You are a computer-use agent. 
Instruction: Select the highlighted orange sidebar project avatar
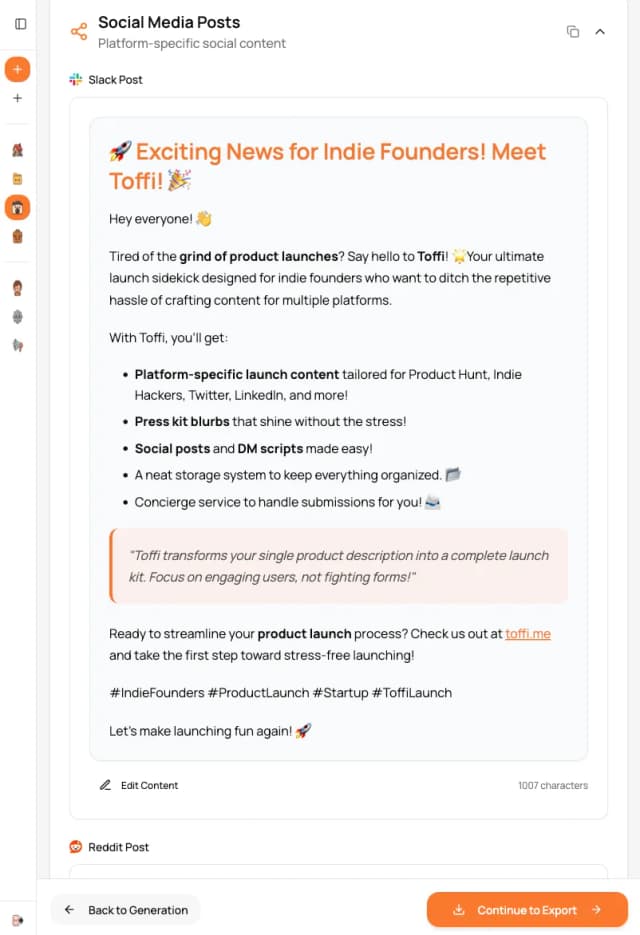click(17, 208)
